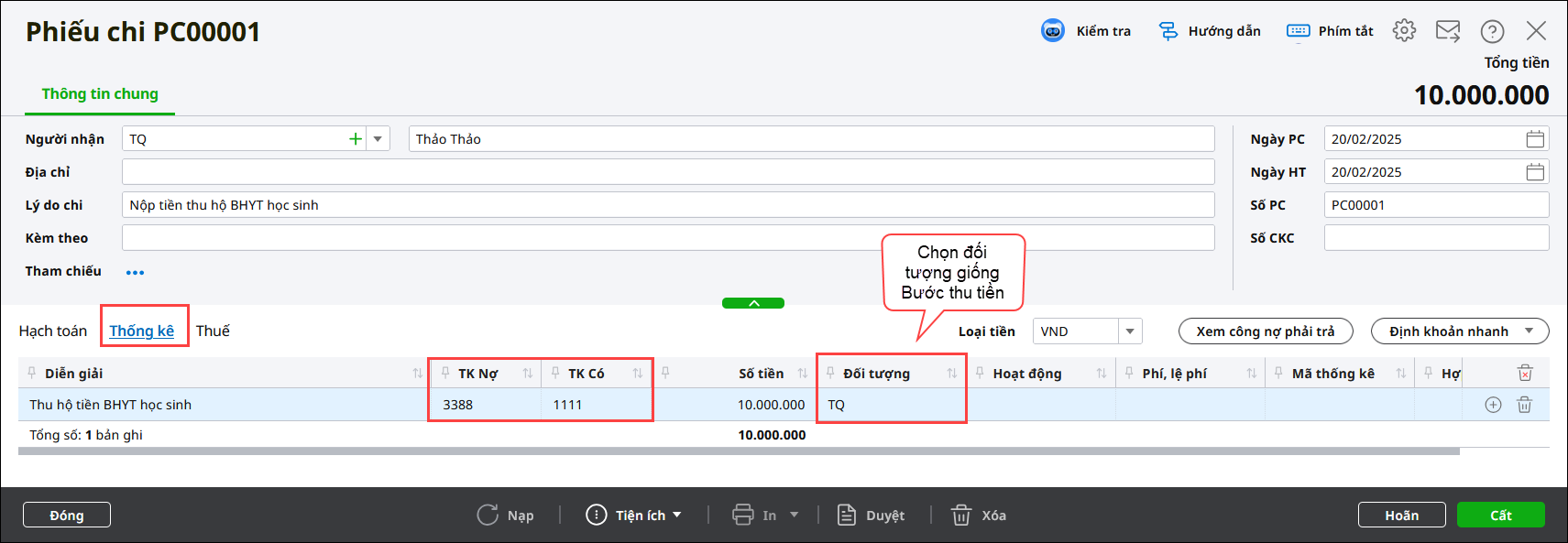This screenshot has width=1568, height=543.
Task: Sort by Mã thống kê column arrows
Action: (x=1401, y=374)
